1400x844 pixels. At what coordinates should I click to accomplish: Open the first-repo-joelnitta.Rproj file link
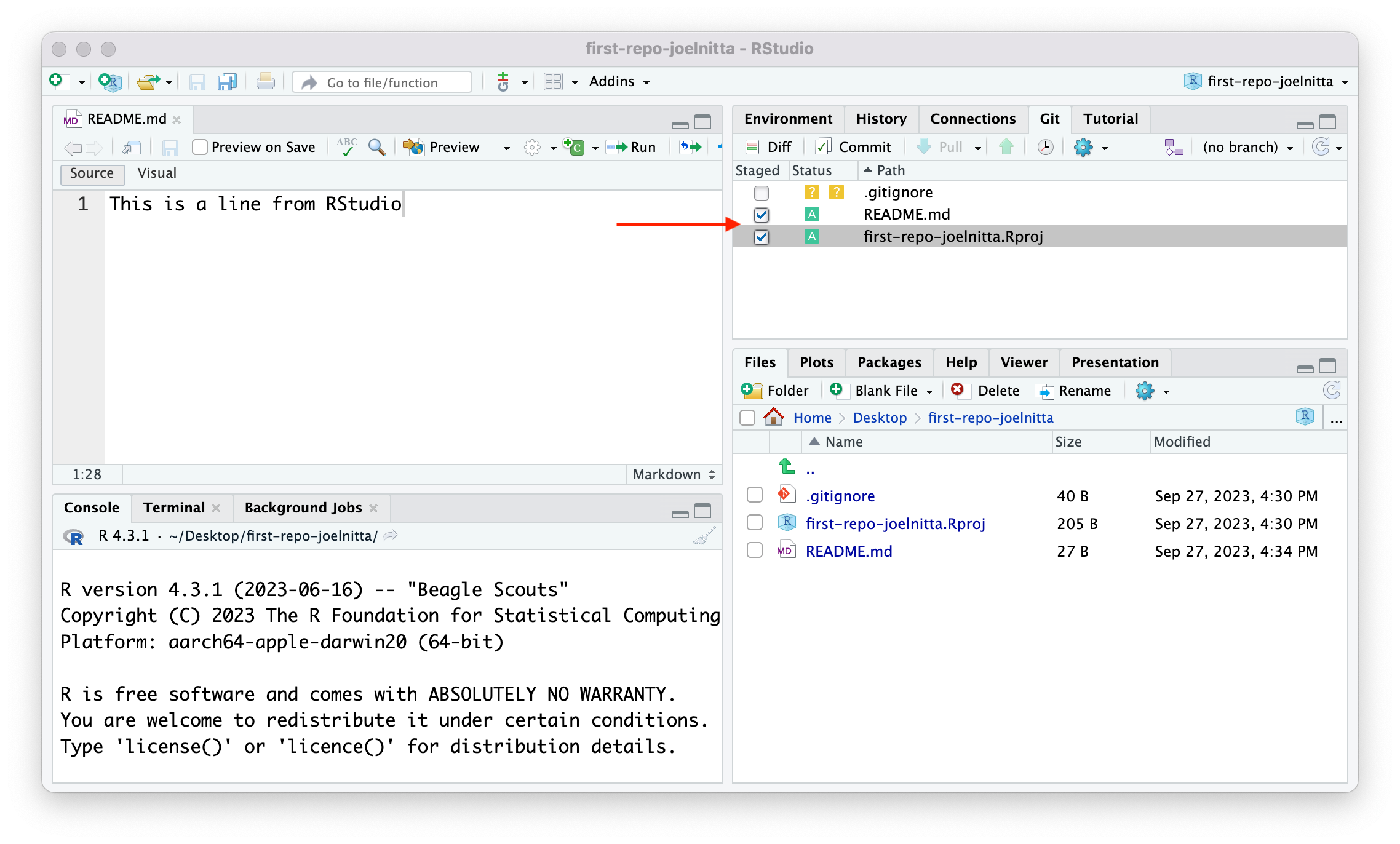pos(895,524)
